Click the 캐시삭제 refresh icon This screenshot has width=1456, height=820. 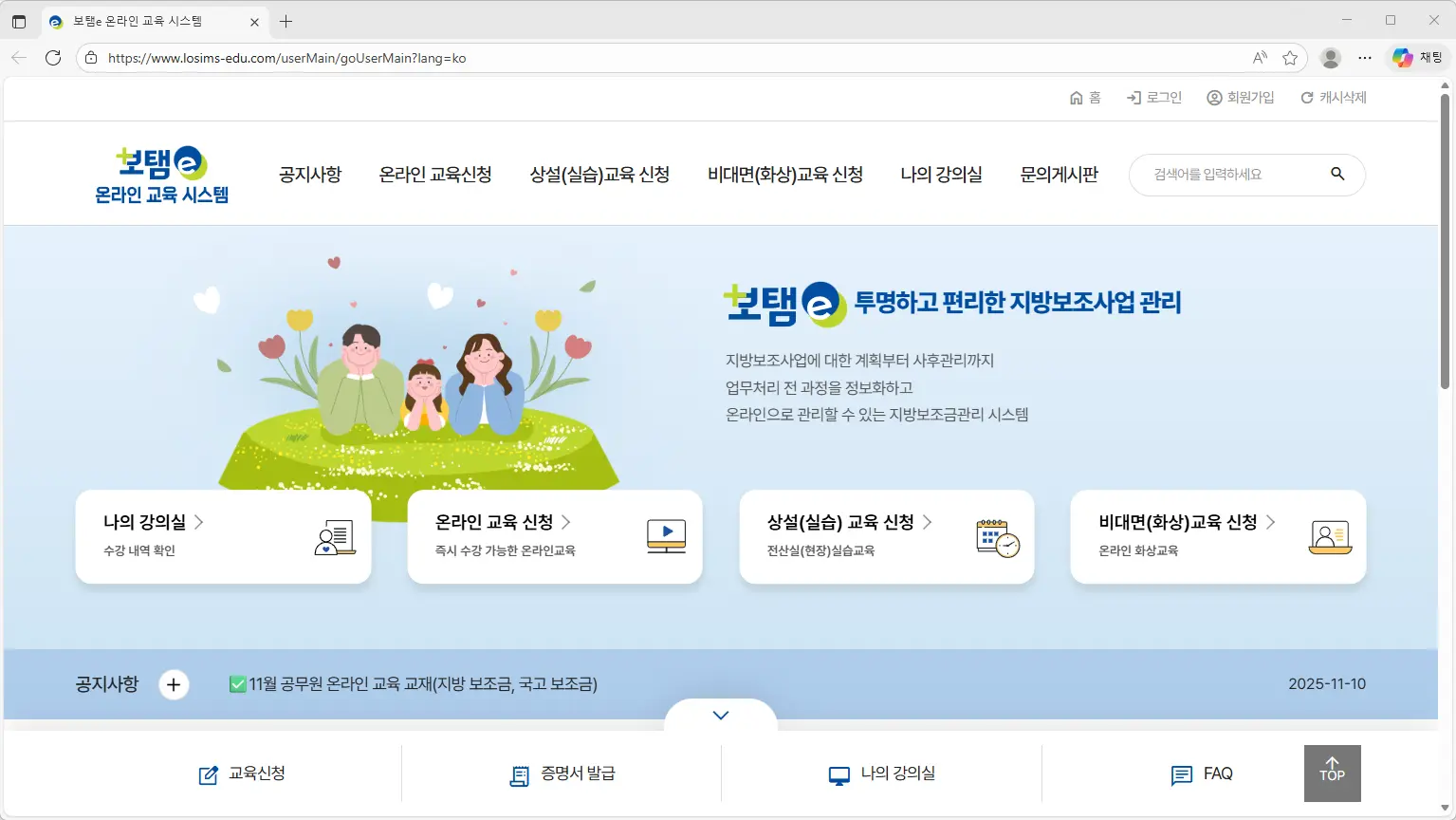tap(1306, 97)
